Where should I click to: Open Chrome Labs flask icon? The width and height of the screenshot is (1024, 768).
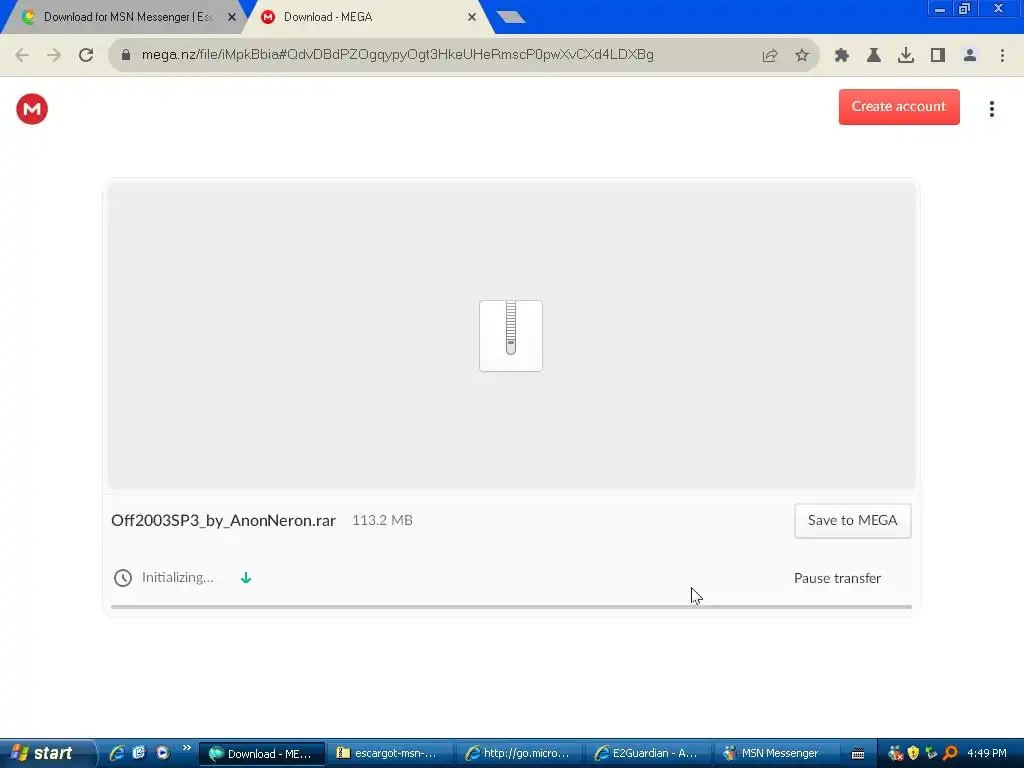(874, 56)
